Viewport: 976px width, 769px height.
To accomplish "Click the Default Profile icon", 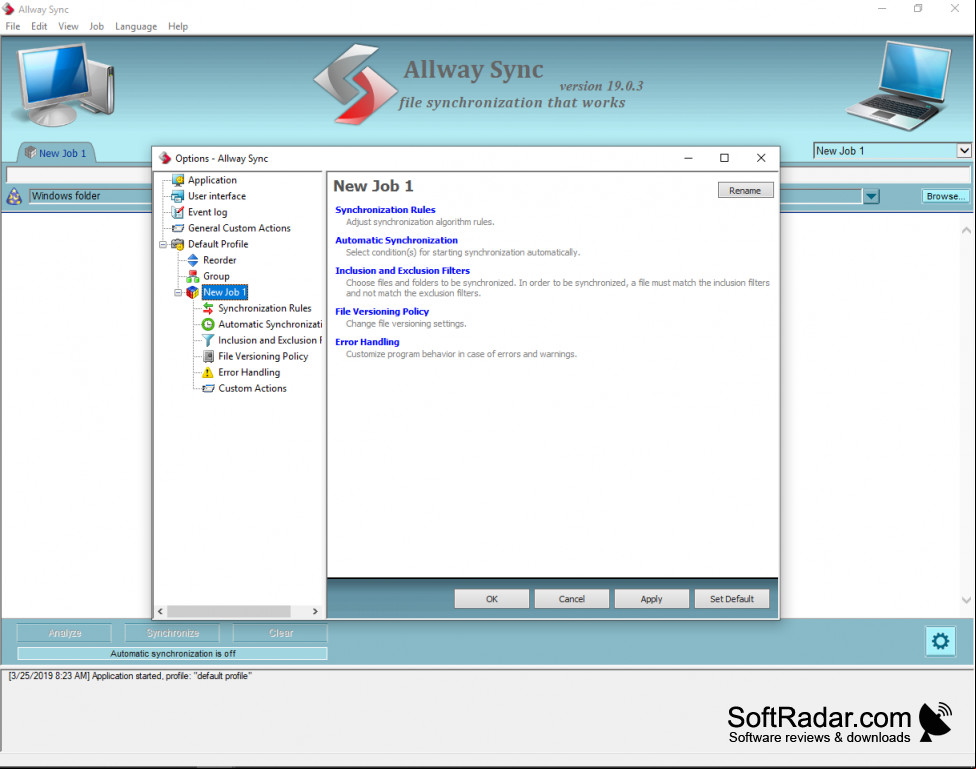I will pos(178,244).
